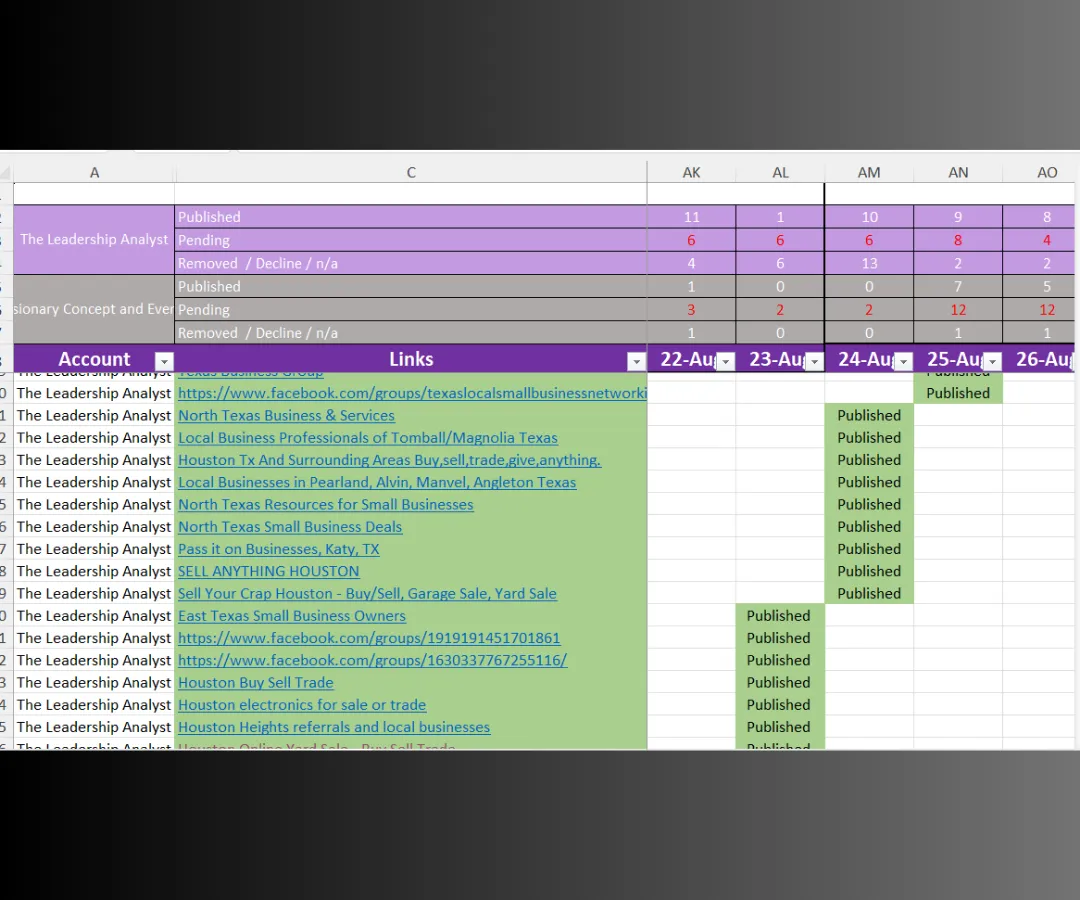
Task: Open facebook.com/groups/191919145170186 link
Action: click(369, 638)
